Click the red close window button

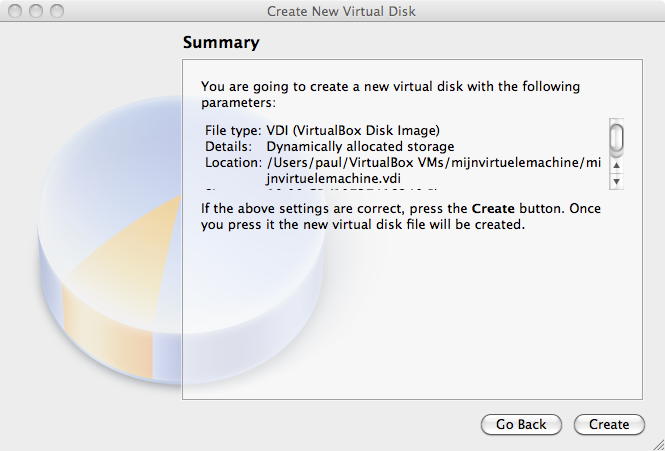(x=15, y=11)
